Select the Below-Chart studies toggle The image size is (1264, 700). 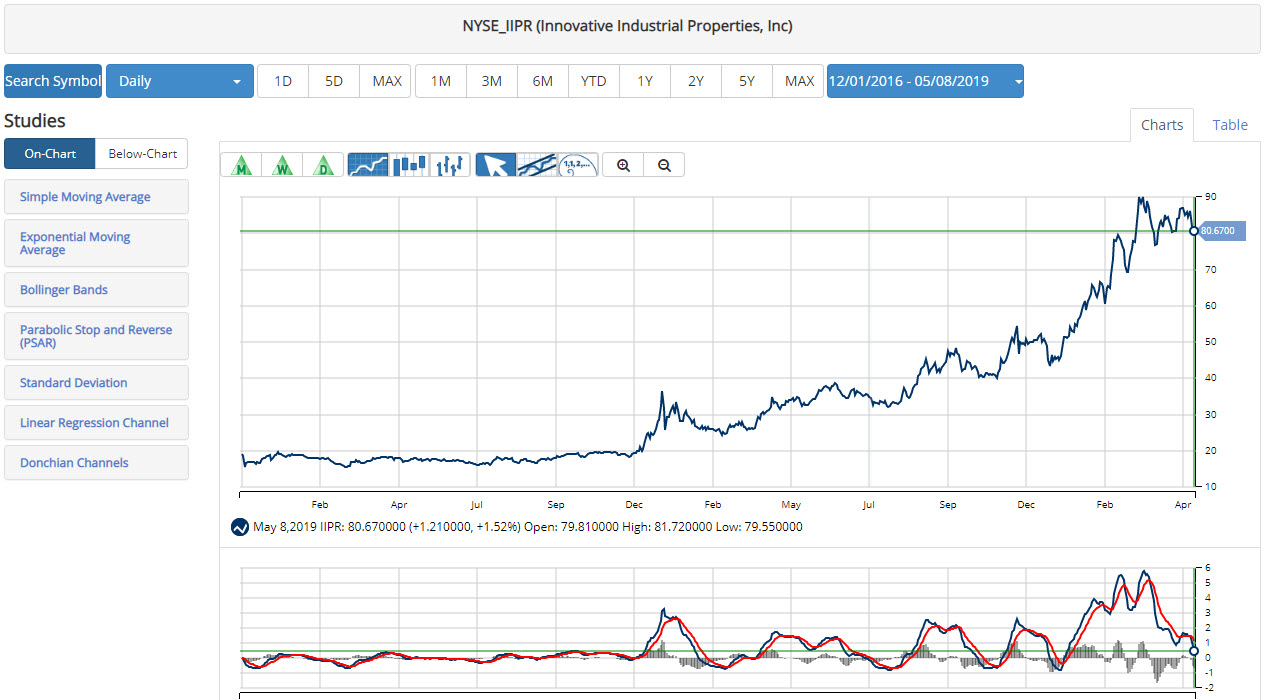coord(142,154)
